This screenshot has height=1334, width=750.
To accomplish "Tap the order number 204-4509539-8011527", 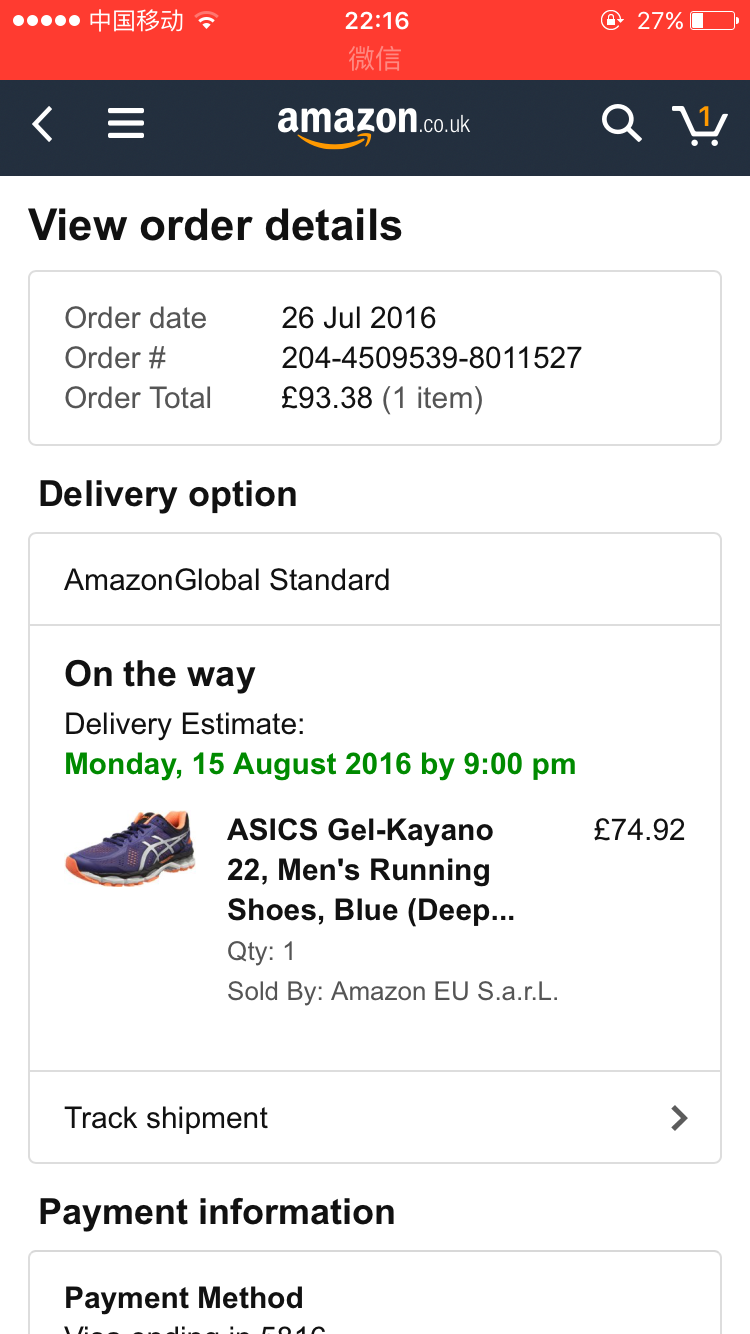I will pyautogui.click(x=431, y=358).
